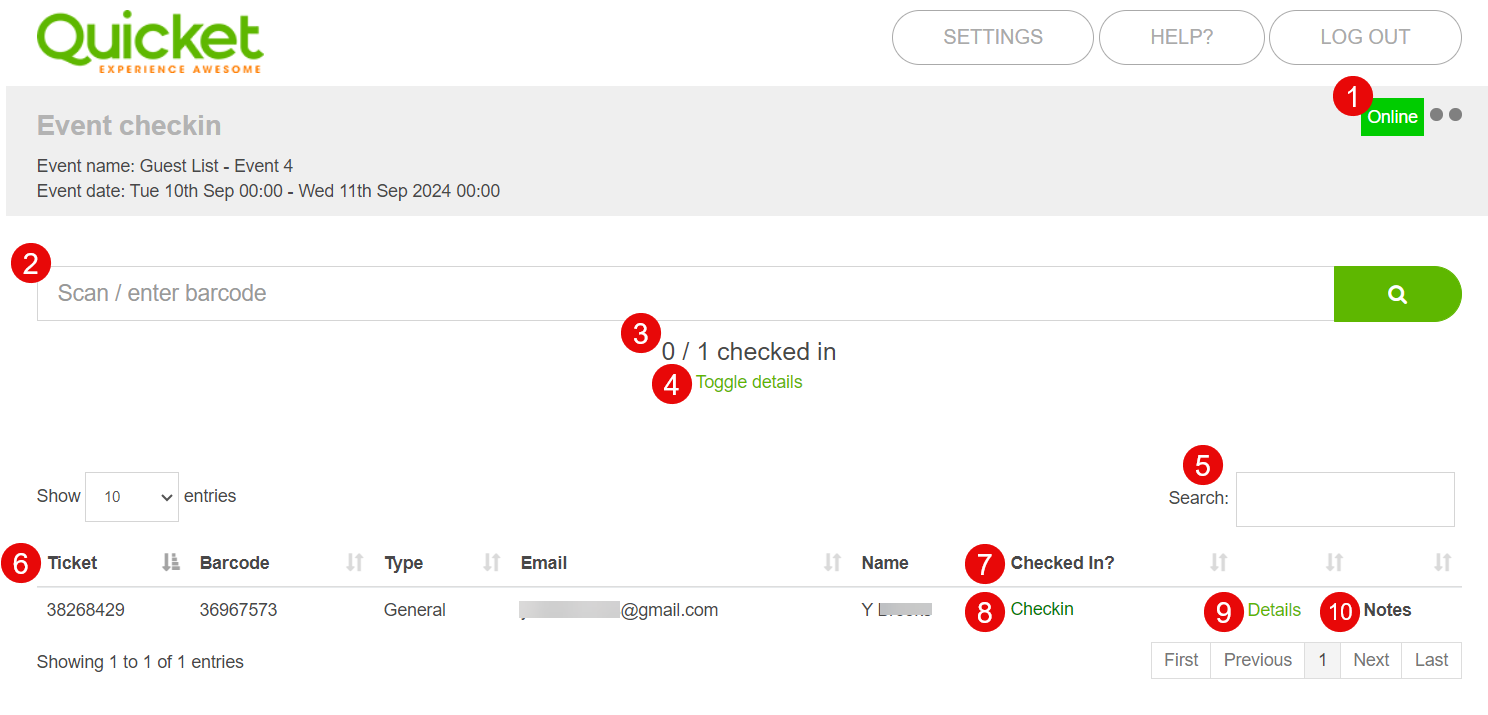Sort by Type column arrows
Viewport: 1488px width, 715px height.
(491, 563)
